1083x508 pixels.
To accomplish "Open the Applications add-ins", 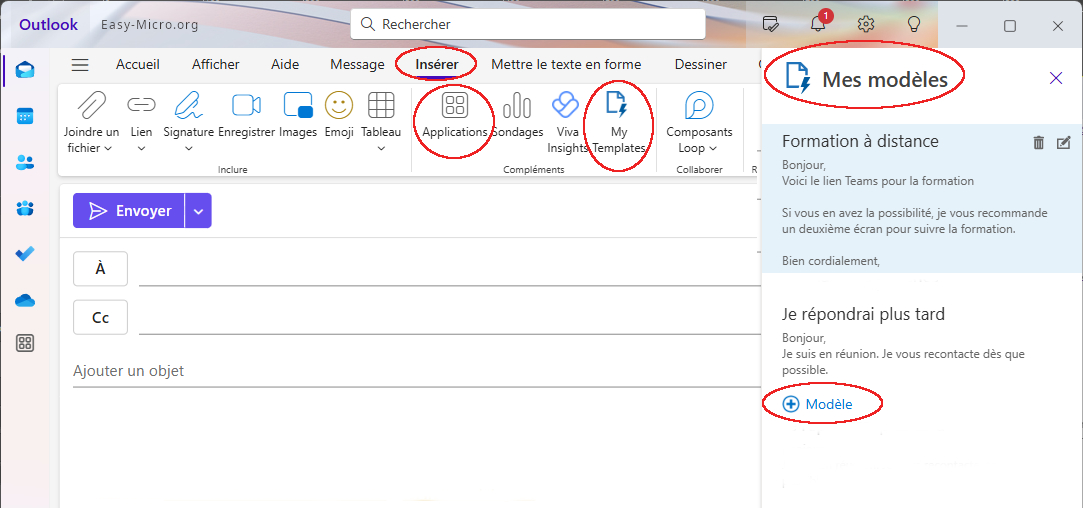I will pyautogui.click(x=454, y=115).
